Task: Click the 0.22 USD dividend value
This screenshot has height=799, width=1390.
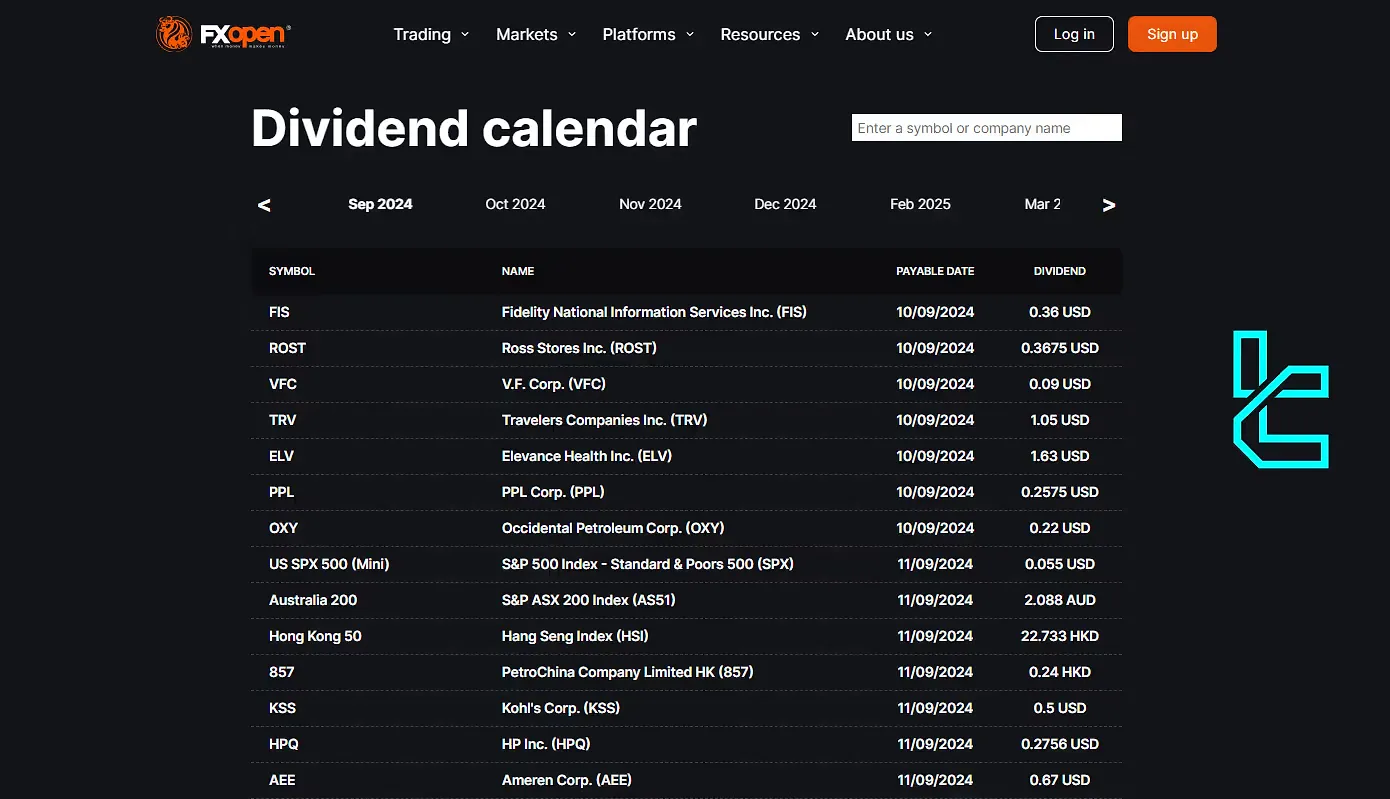Action: (1060, 528)
